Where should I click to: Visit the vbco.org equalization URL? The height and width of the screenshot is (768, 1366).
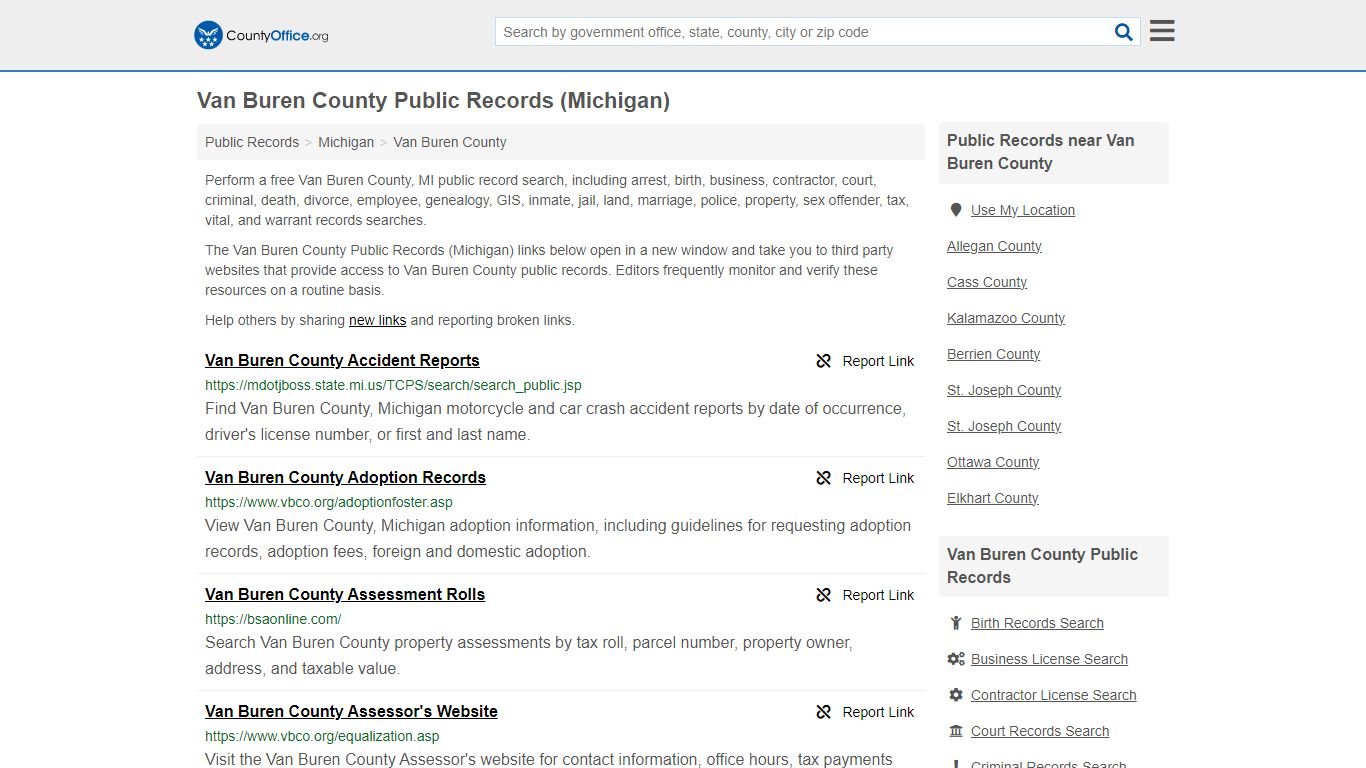(x=322, y=736)
